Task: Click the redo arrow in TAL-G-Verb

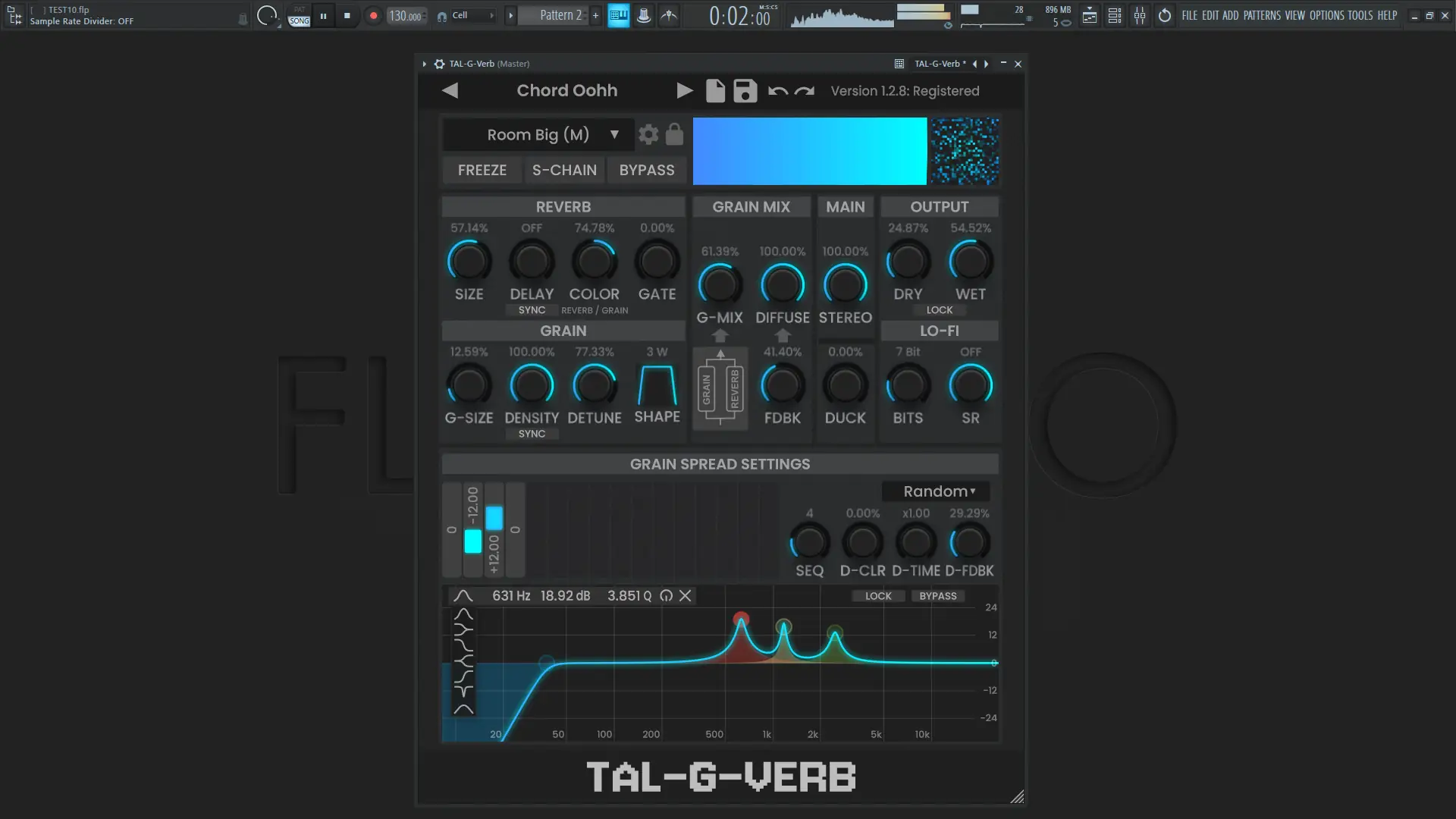Action: tap(805, 91)
